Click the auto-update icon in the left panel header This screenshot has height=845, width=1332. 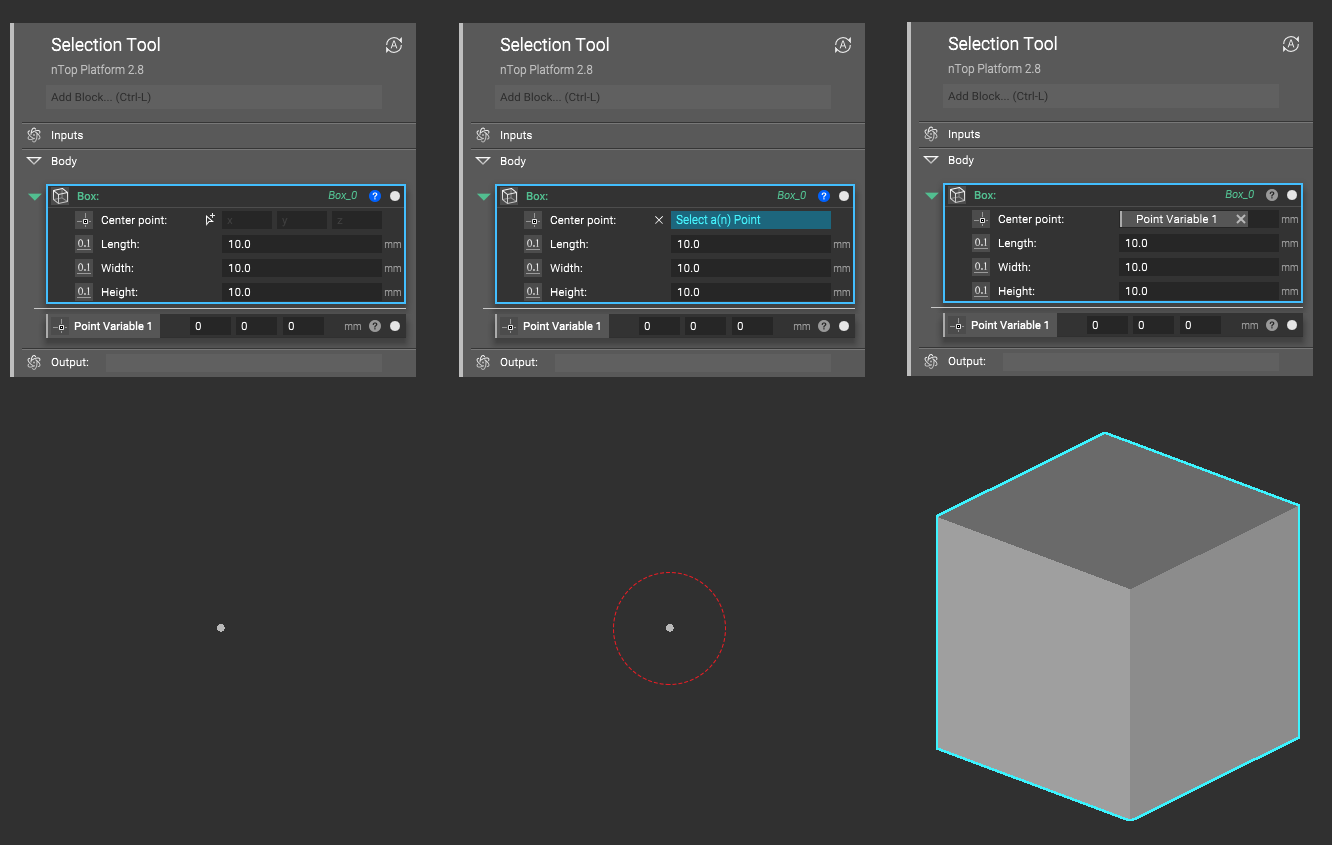tap(394, 45)
